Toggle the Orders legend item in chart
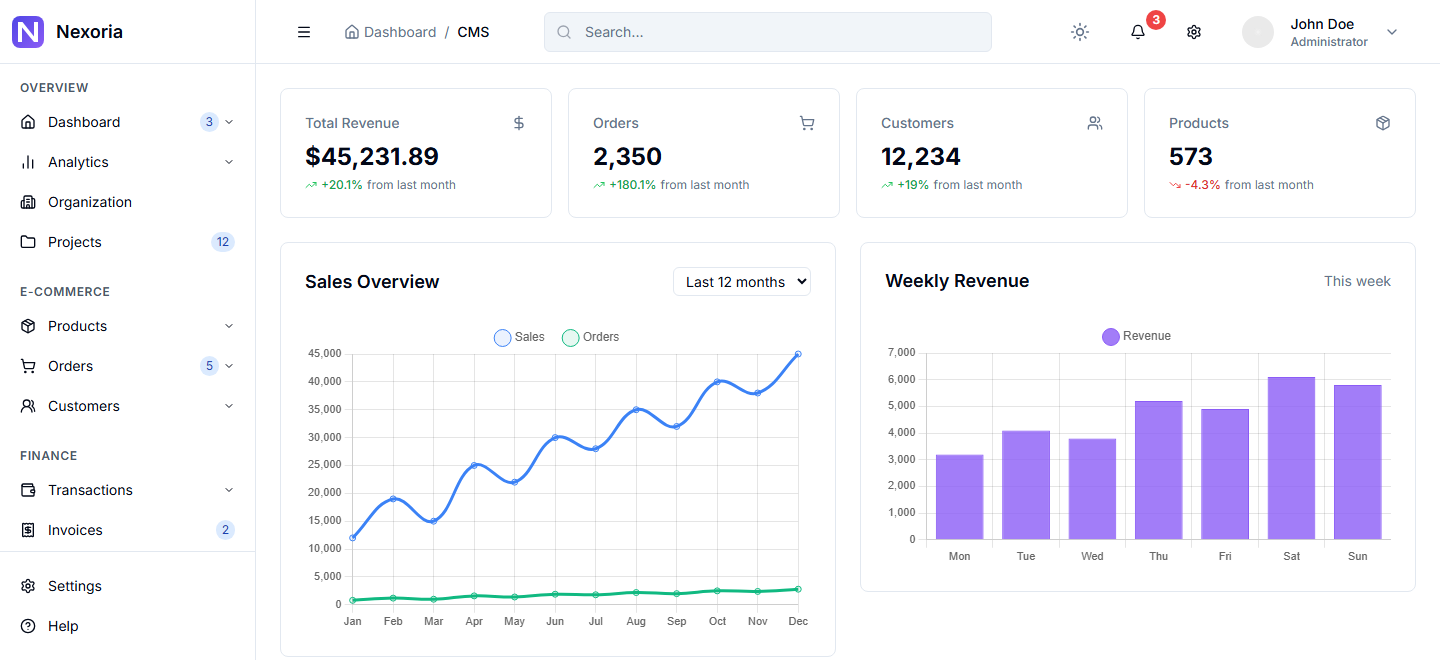This screenshot has height=660, width=1440. coord(591,337)
